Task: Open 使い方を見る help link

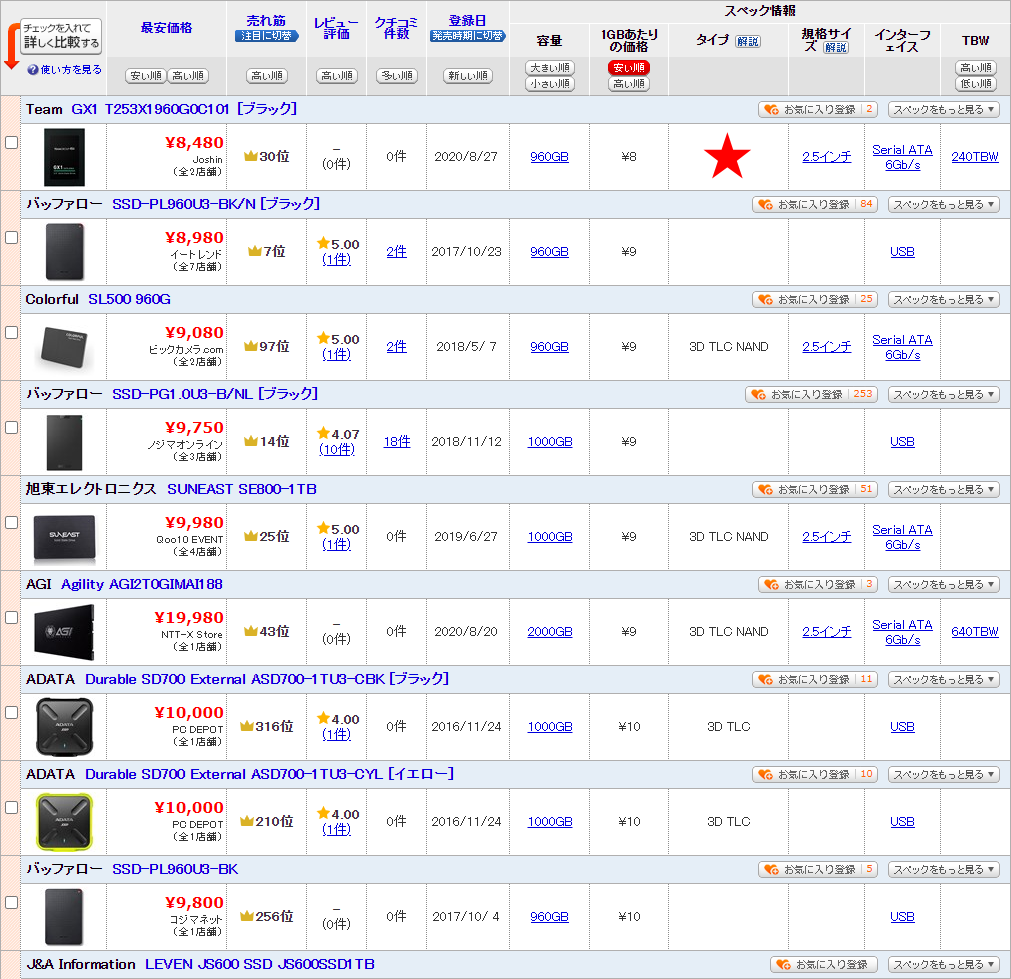Action: [71, 70]
